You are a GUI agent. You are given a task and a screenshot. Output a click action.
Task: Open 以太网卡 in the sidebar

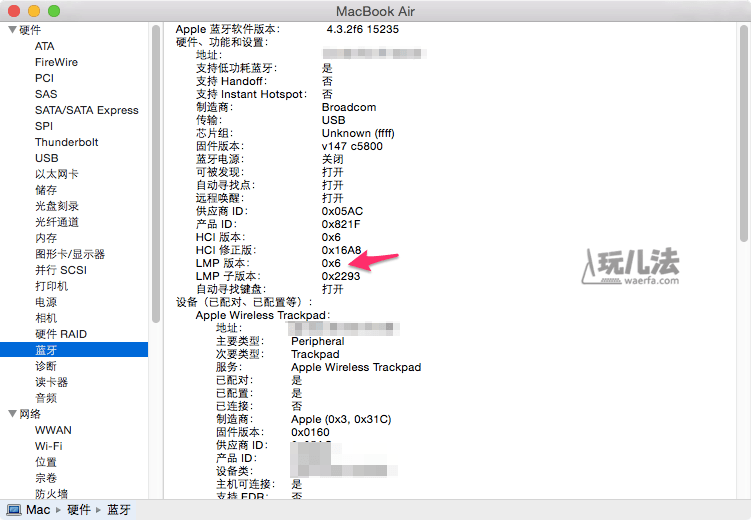click(57, 174)
